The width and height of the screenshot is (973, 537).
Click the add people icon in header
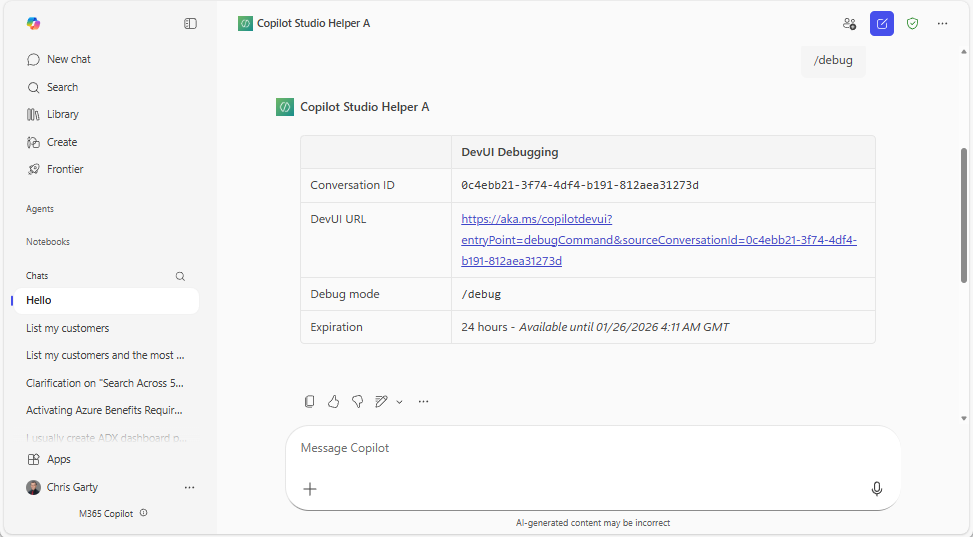[x=849, y=23]
